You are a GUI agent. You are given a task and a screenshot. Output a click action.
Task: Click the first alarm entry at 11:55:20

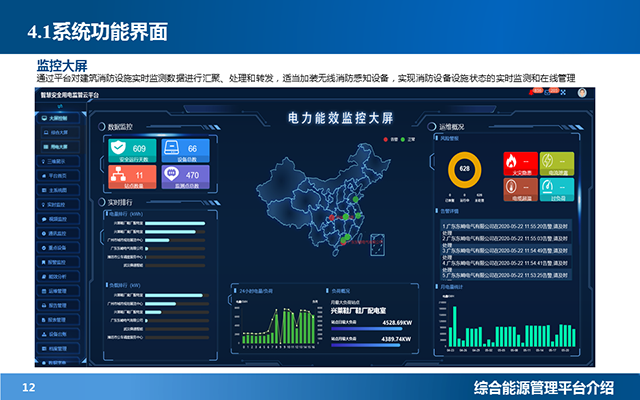pyautogui.click(x=505, y=227)
